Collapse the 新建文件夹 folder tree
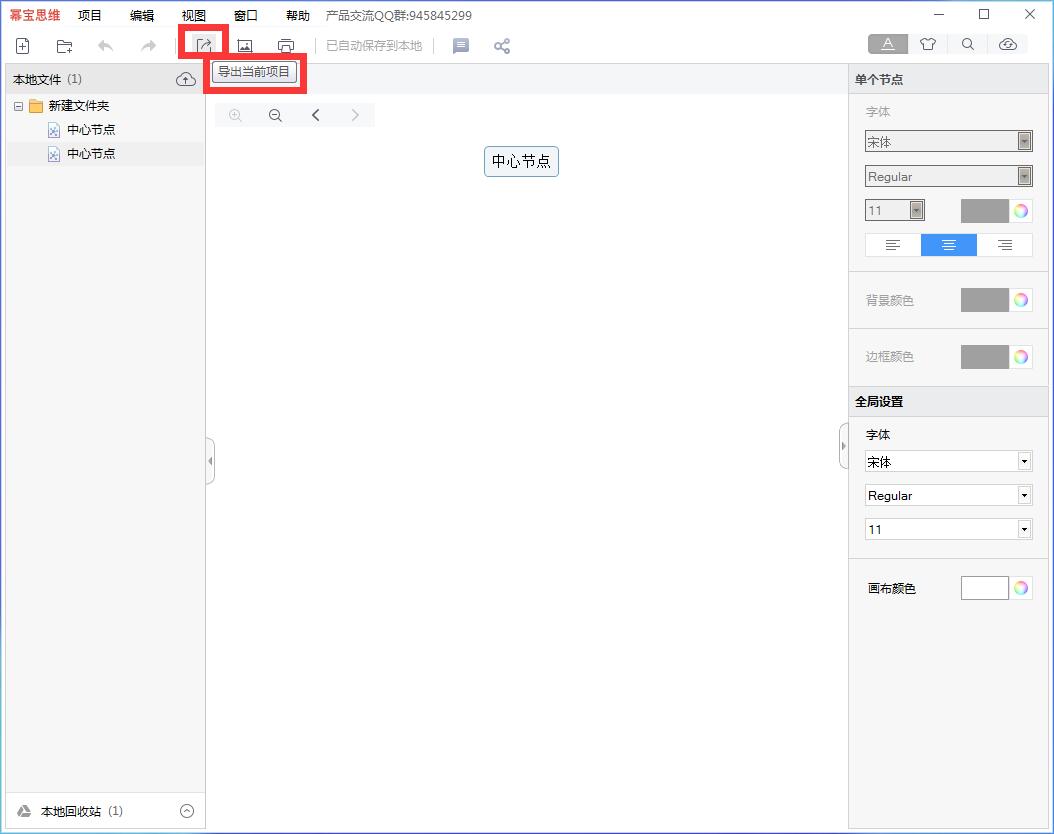This screenshot has width=1054, height=834. pos(18,106)
